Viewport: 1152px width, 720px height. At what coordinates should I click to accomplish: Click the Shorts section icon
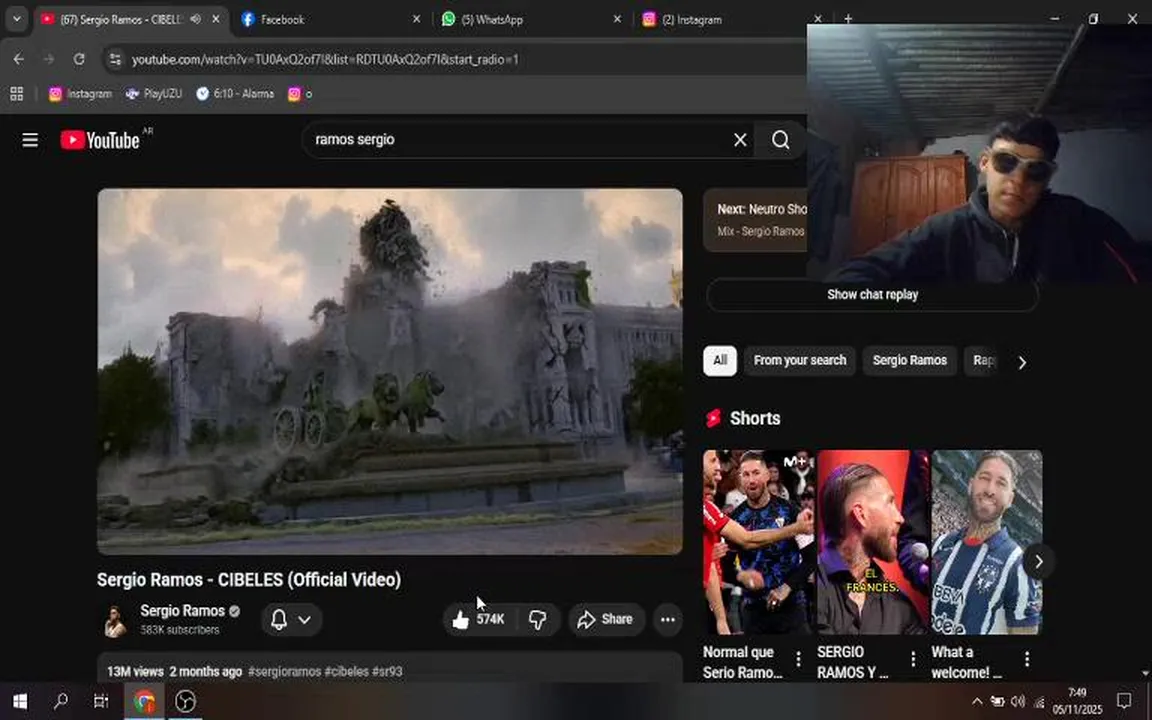pos(713,419)
